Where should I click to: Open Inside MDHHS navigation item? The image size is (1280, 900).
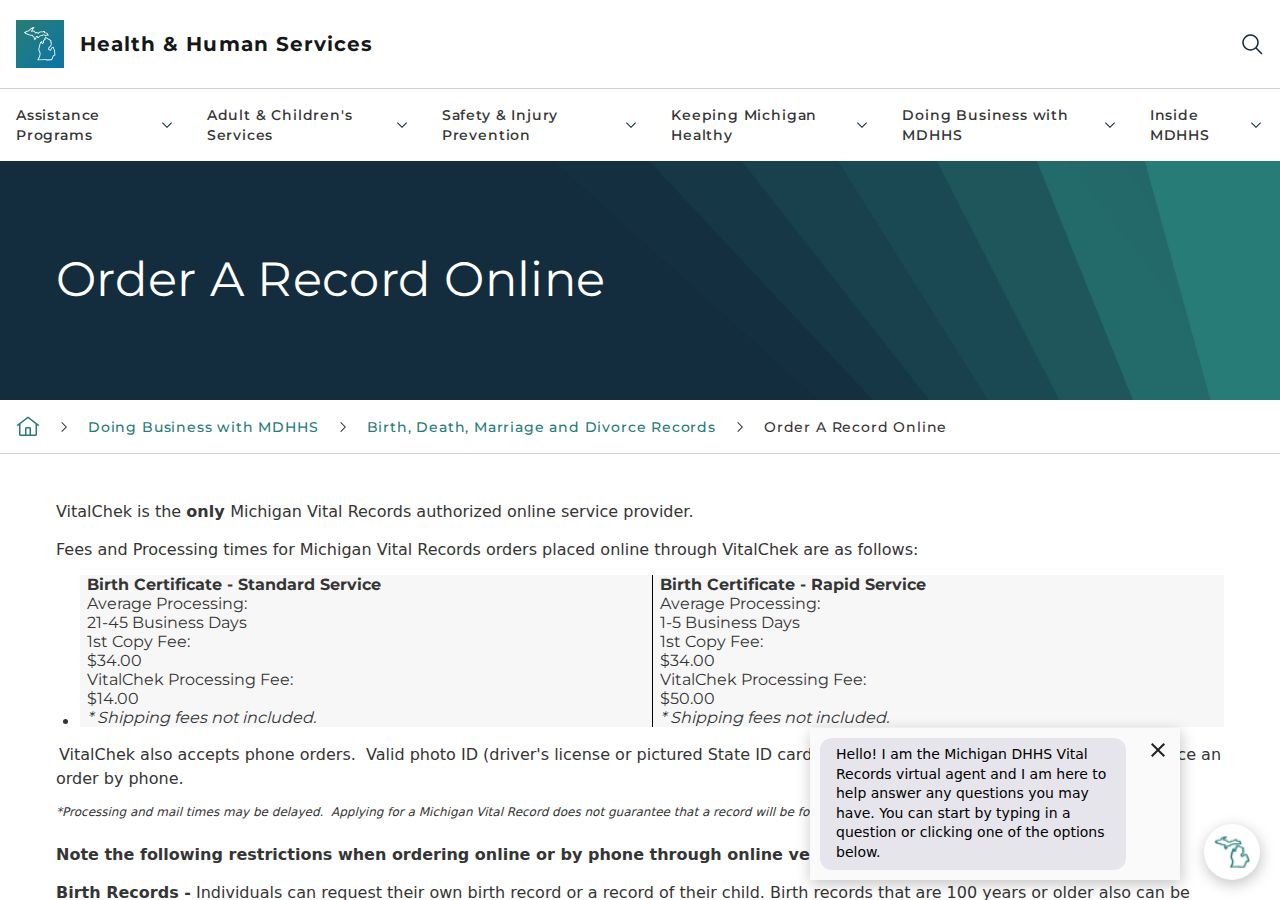pyautogui.click(x=1179, y=125)
